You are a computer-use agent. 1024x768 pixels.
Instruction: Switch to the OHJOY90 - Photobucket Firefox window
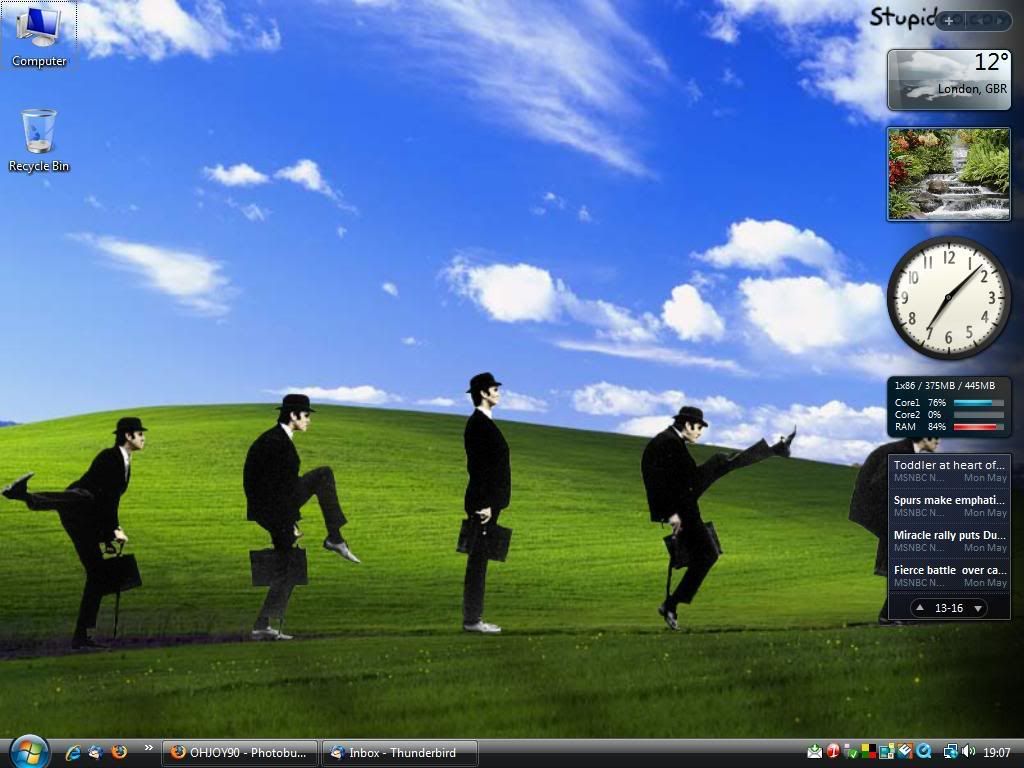click(241, 753)
